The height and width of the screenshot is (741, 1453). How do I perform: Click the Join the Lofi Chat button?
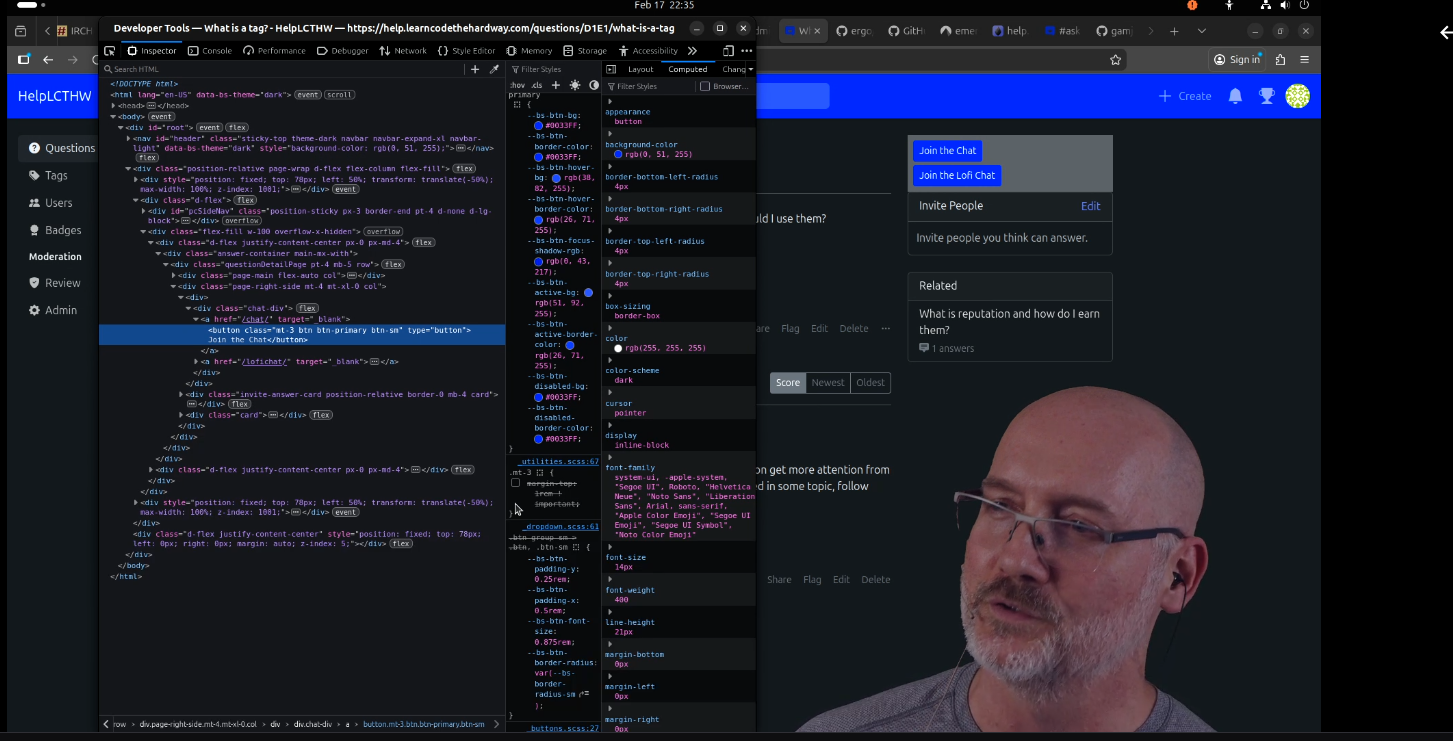pos(956,175)
